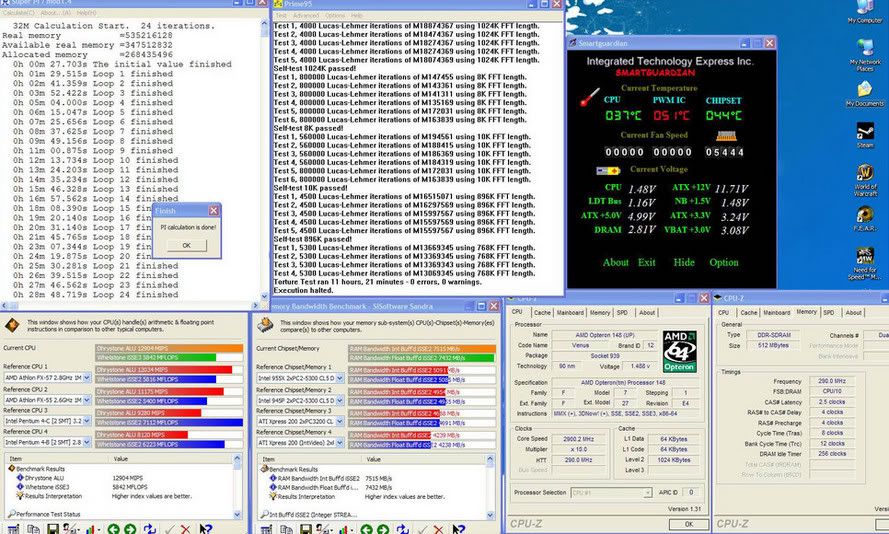Select Performance Test Status item

44,514
